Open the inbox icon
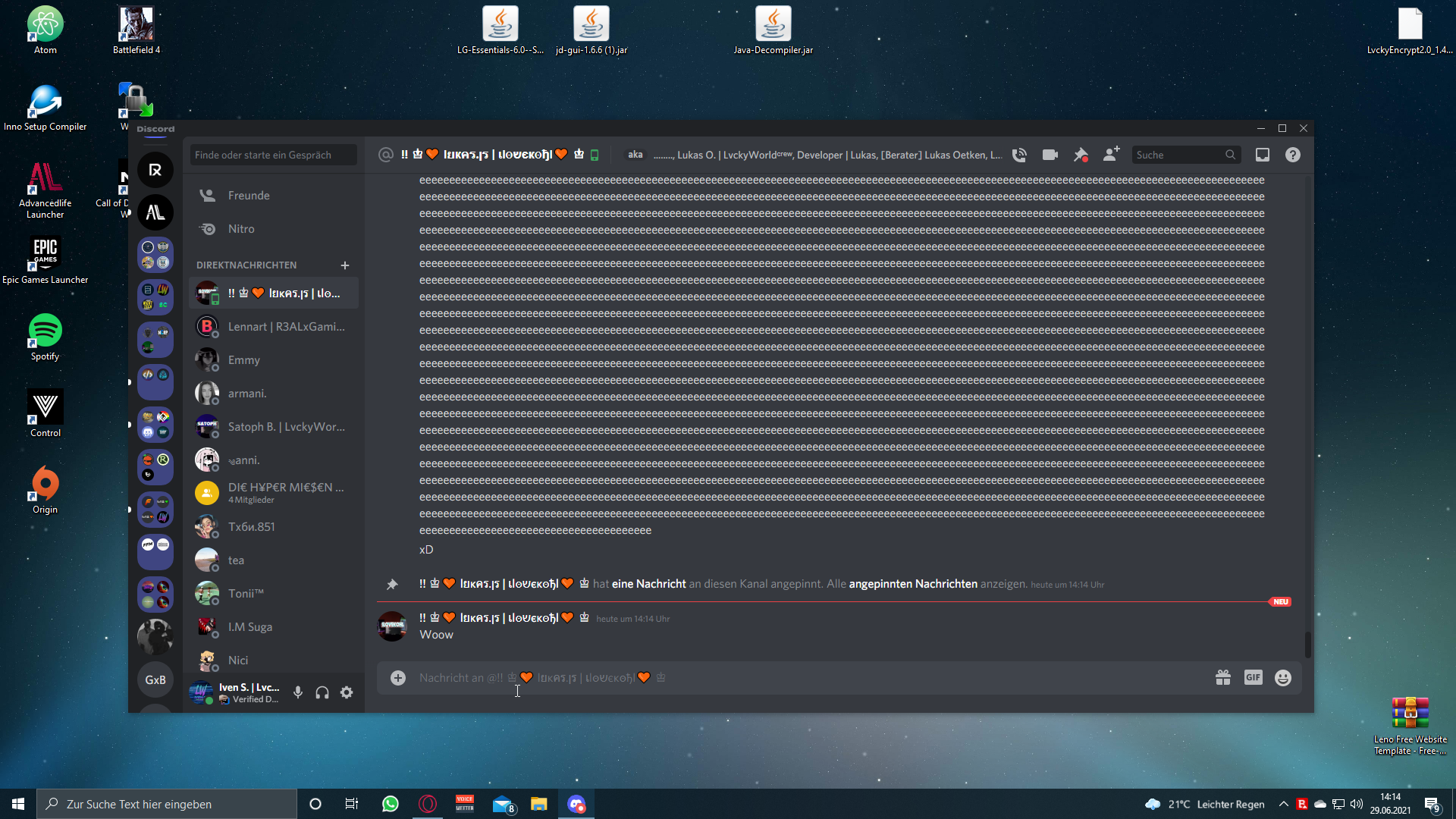 click(1262, 155)
